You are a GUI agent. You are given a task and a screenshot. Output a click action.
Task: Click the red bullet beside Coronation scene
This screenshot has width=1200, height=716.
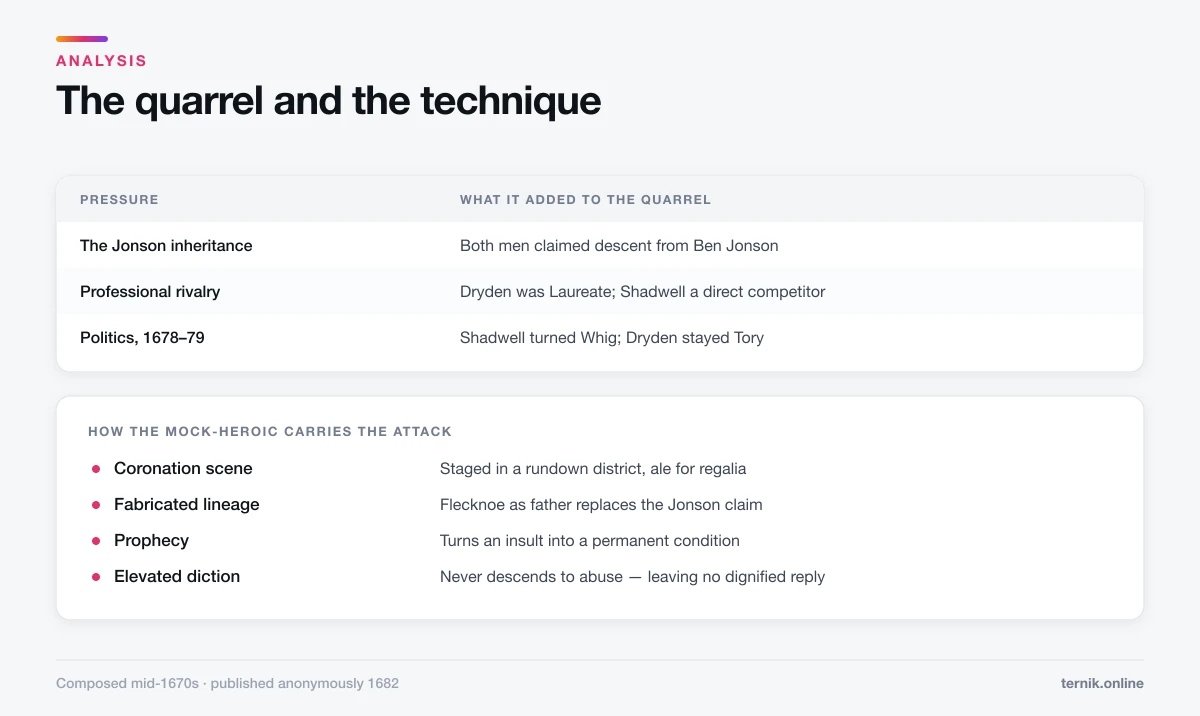96,469
